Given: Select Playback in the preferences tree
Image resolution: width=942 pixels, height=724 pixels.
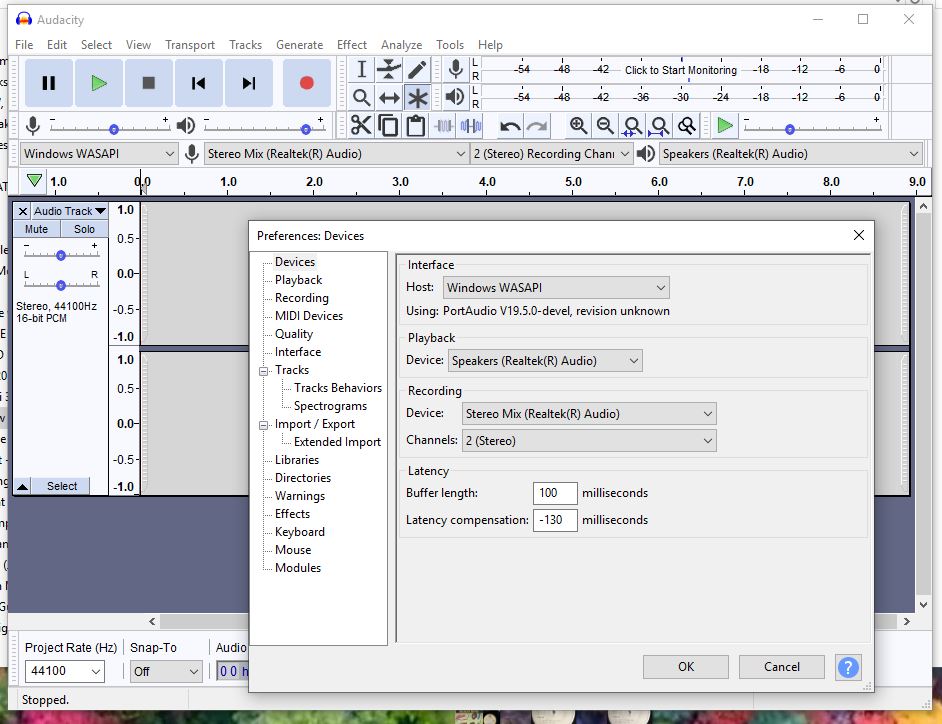Looking at the screenshot, I should pyautogui.click(x=298, y=280).
